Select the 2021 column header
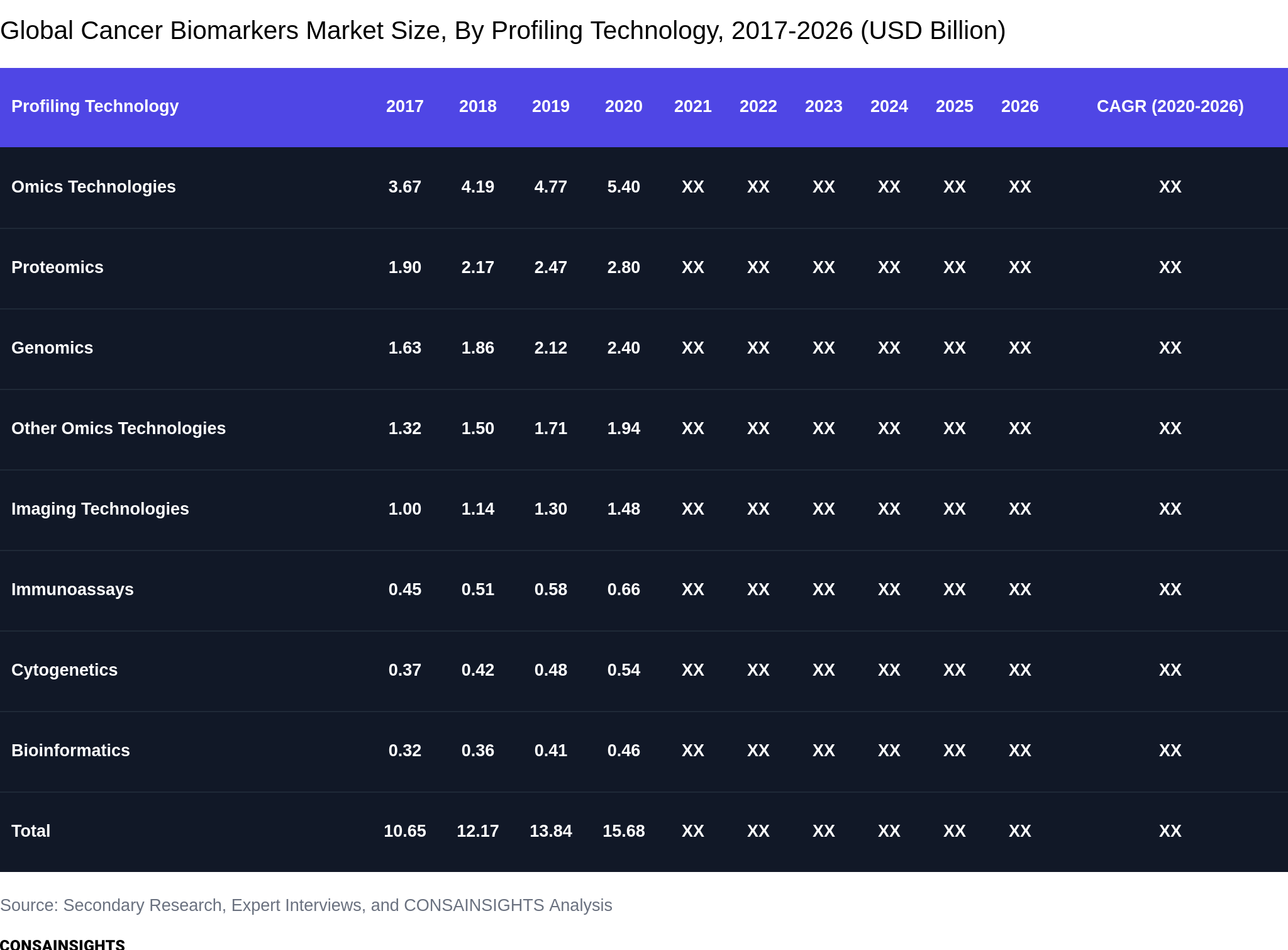The height and width of the screenshot is (950, 1288). [693, 106]
